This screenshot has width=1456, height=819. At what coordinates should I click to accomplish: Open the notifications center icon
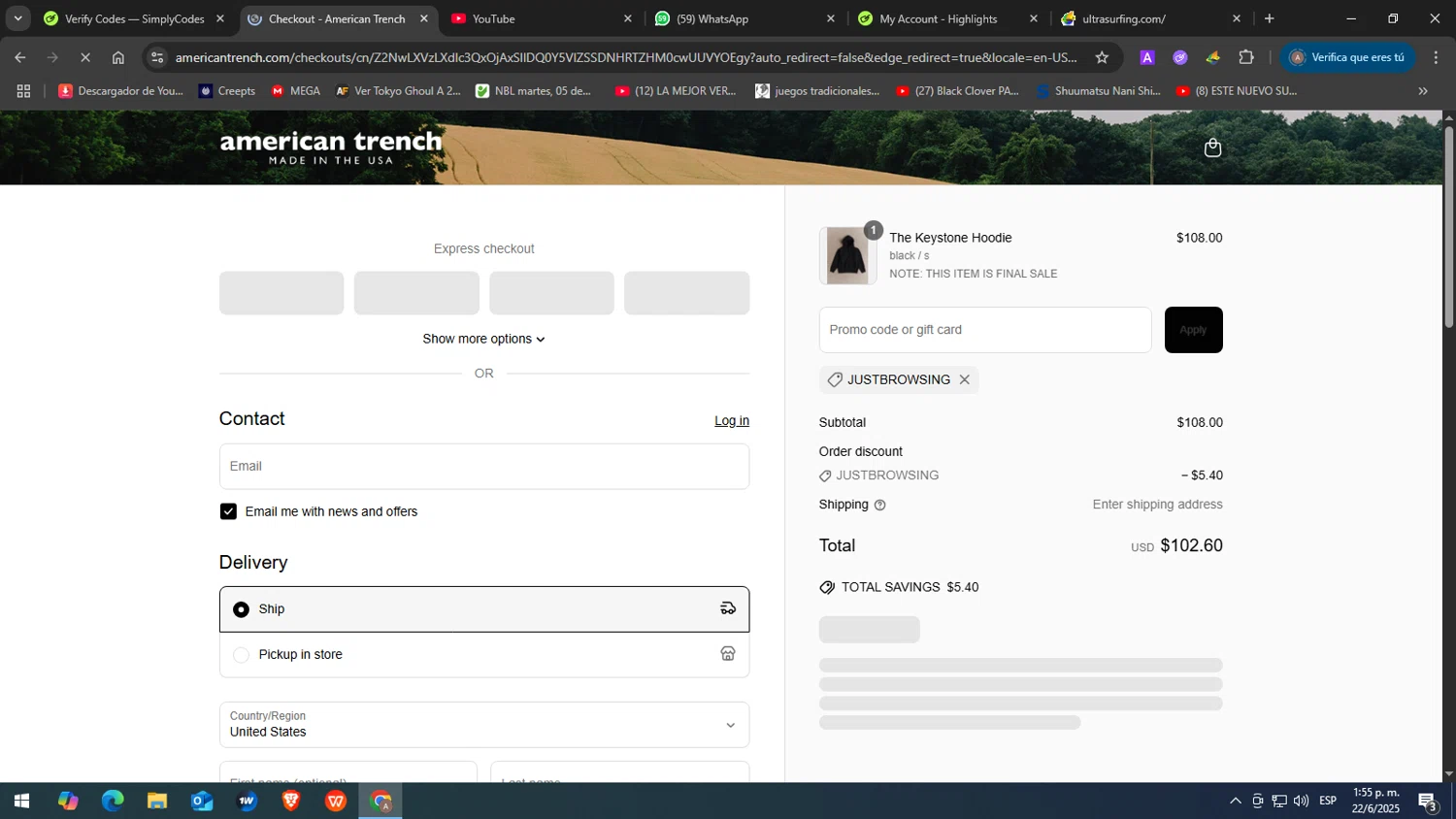click(x=1428, y=801)
